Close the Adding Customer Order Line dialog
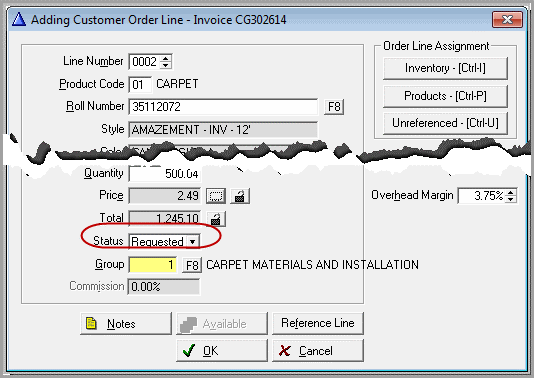 [507, 19]
